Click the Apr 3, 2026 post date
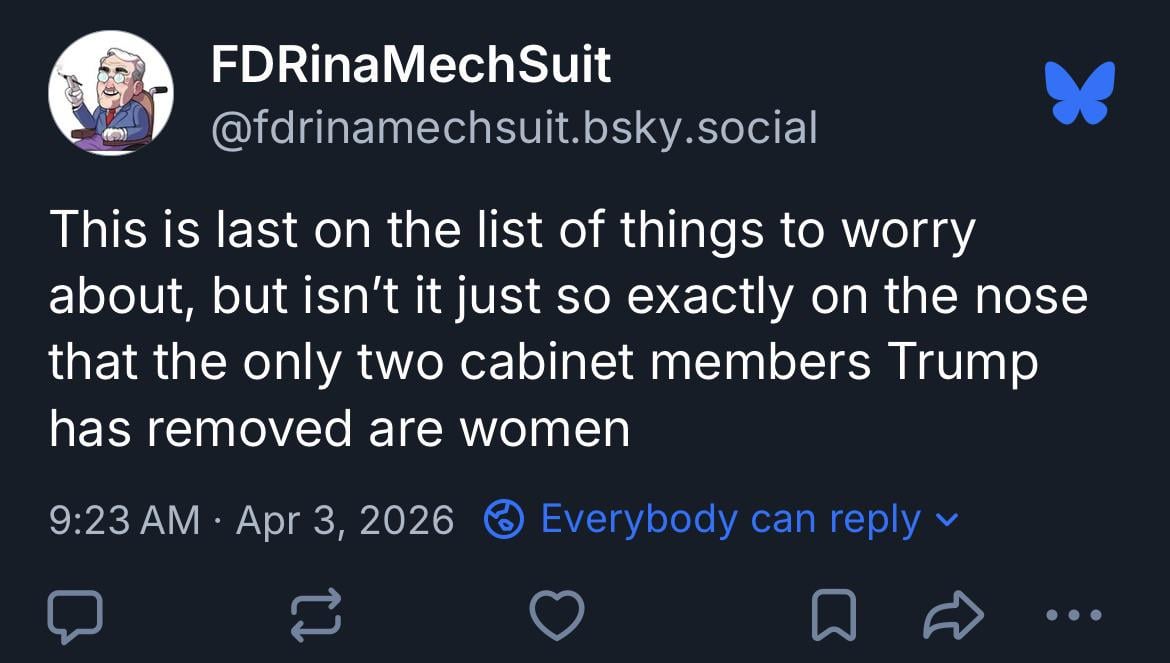Viewport: 1170px width, 663px height. (344, 520)
